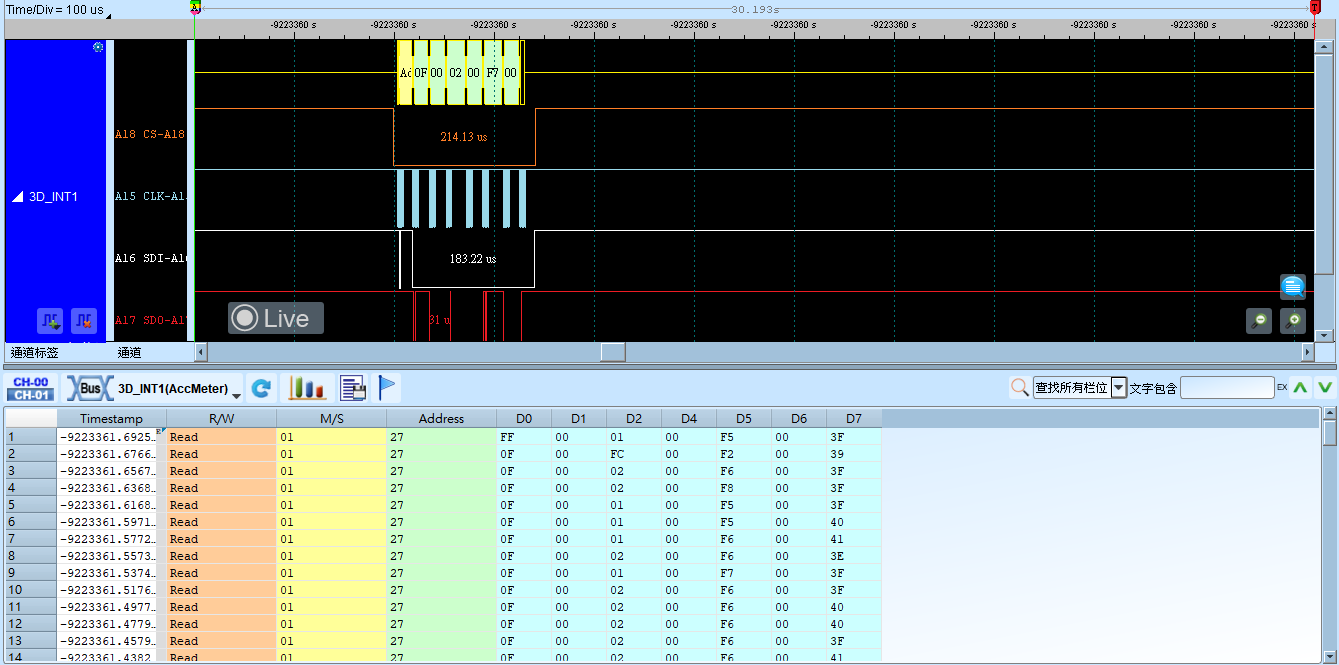Viewport: 1339px width, 665px height.
Task: Click the Read cell in row 2
Action: [x=221, y=454]
